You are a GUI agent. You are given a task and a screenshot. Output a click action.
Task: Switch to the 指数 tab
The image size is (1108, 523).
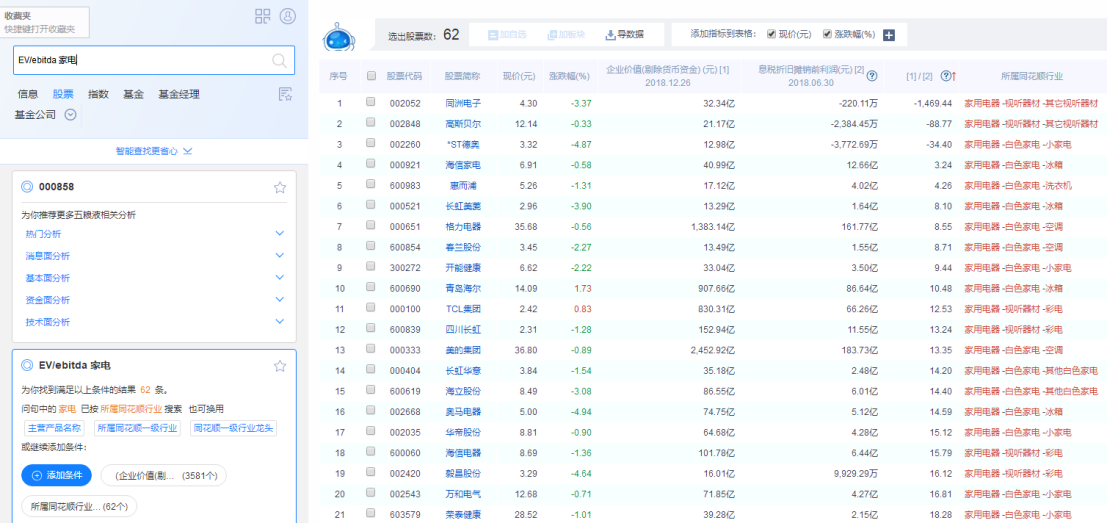98,94
